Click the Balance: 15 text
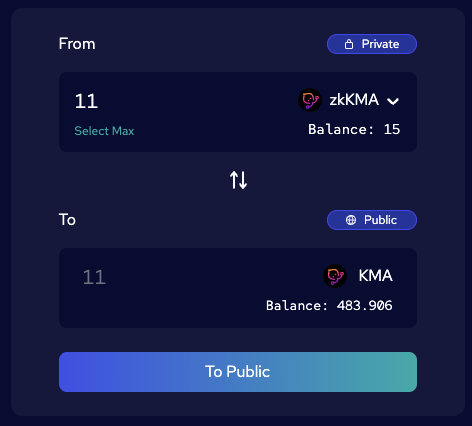This screenshot has height=426, width=472. coord(354,129)
